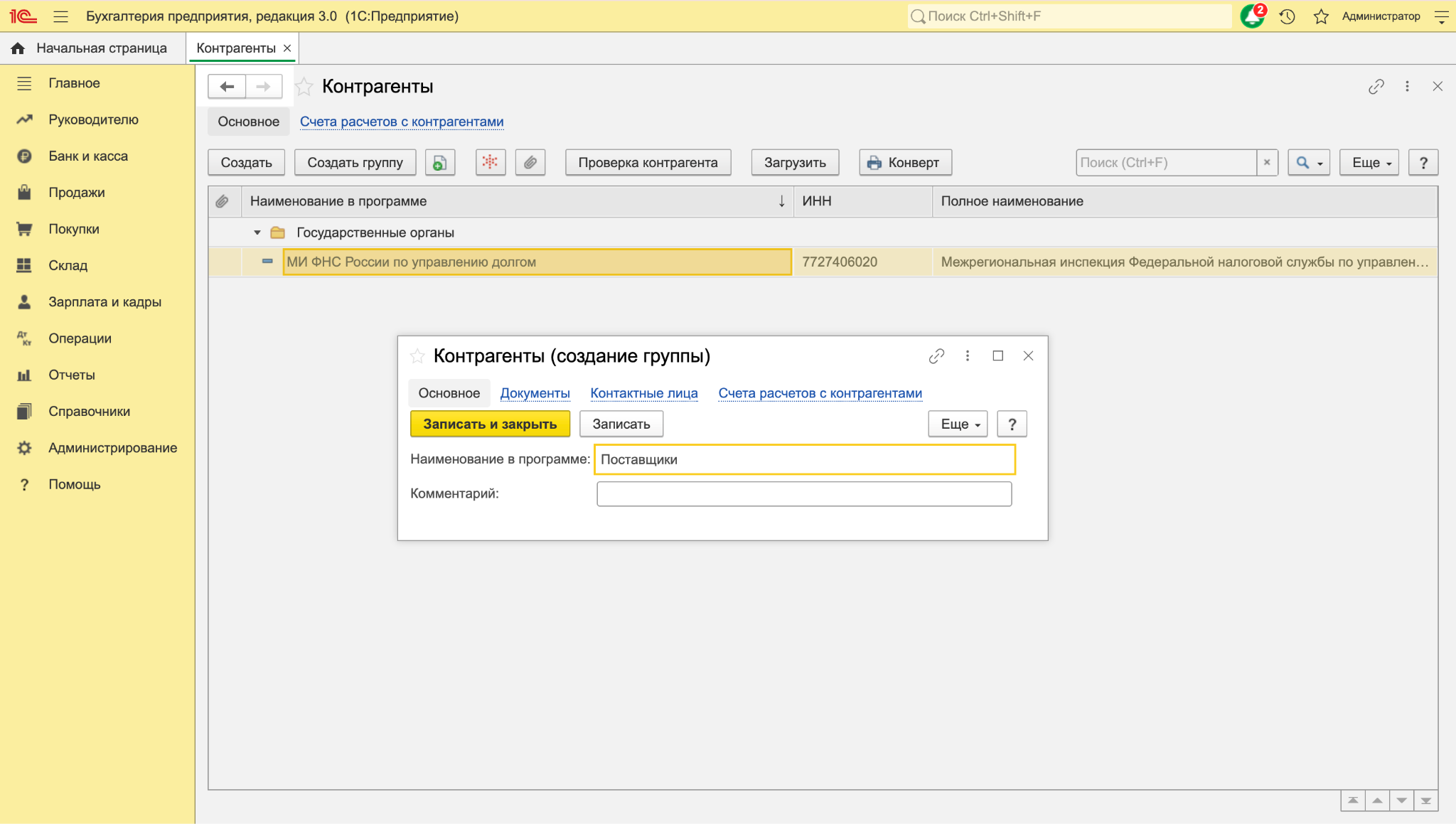Click the copy-create document icon in list toolbar
This screenshot has width=1456, height=824.
(440, 162)
